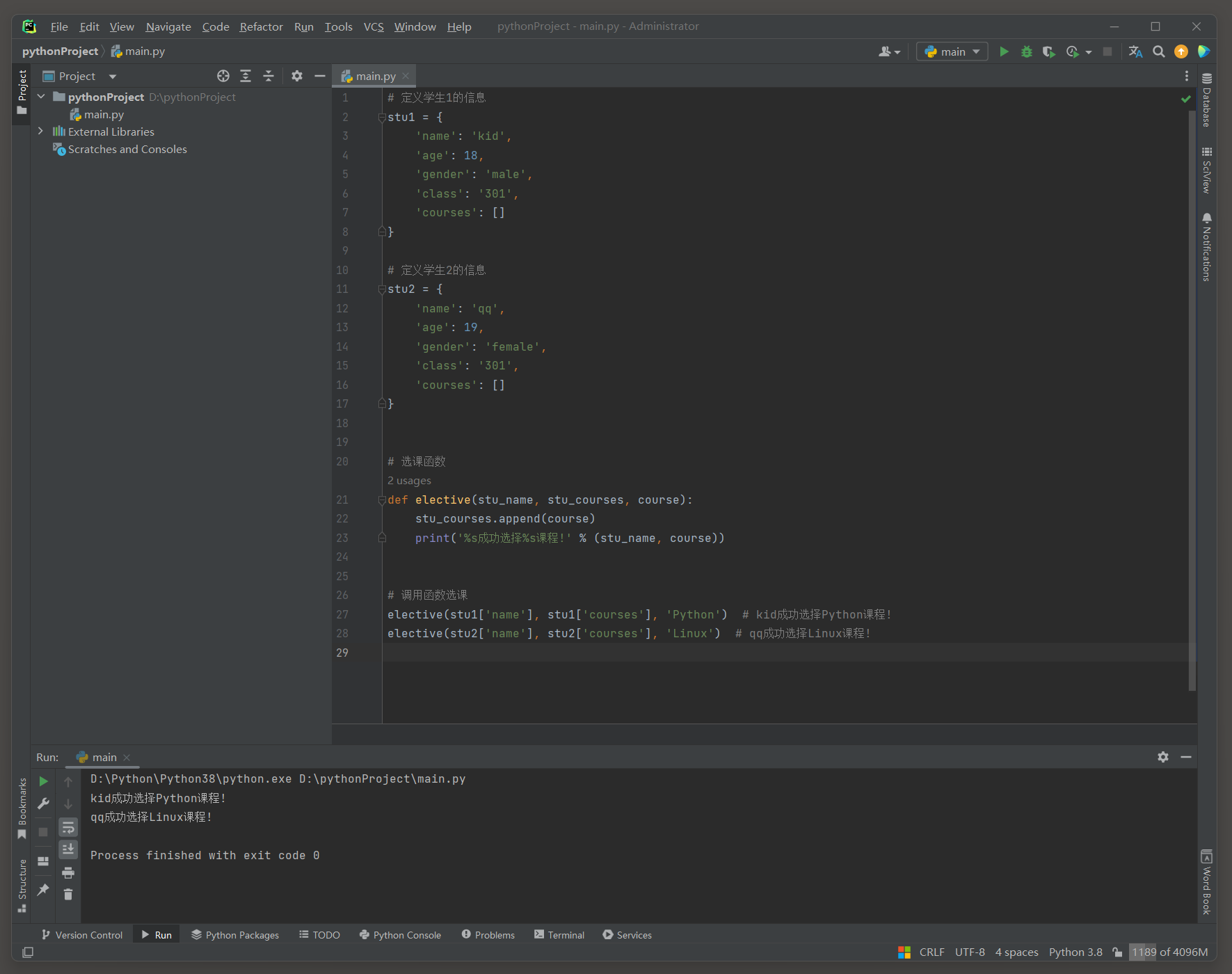This screenshot has width=1232, height=974.
Task: Open the main run configuration dropdown
Action: [952, 51]
